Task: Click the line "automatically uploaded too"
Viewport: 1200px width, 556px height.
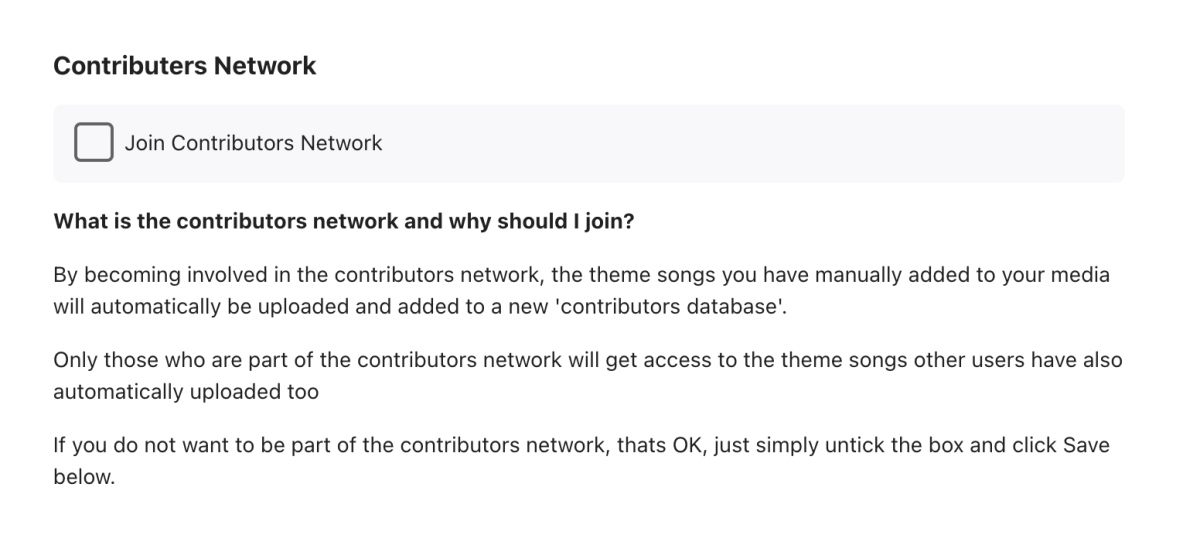Action: [186, 392]
